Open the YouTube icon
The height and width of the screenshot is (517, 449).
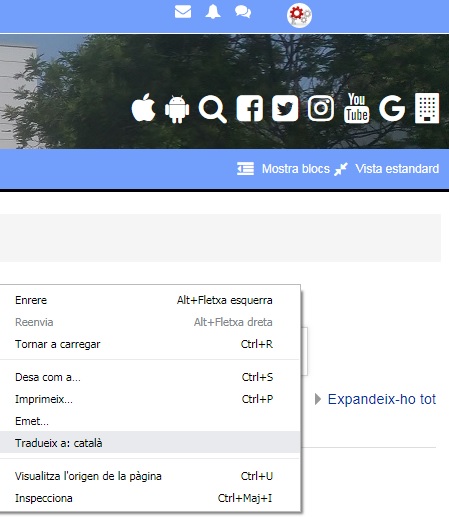[x=356, y=108]
